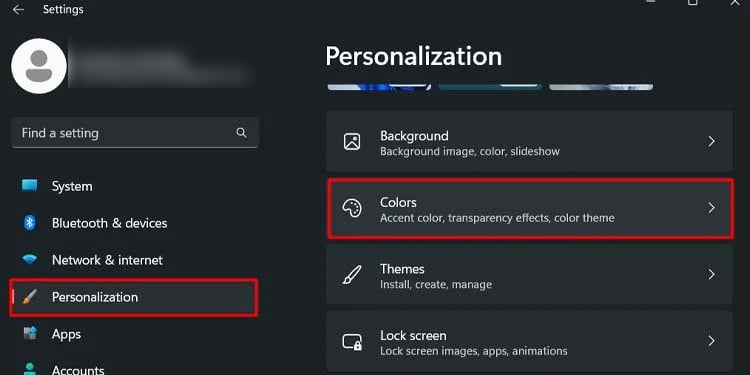Click the Personalization paintbrush icon in sidebar

(x=30, y=297)
